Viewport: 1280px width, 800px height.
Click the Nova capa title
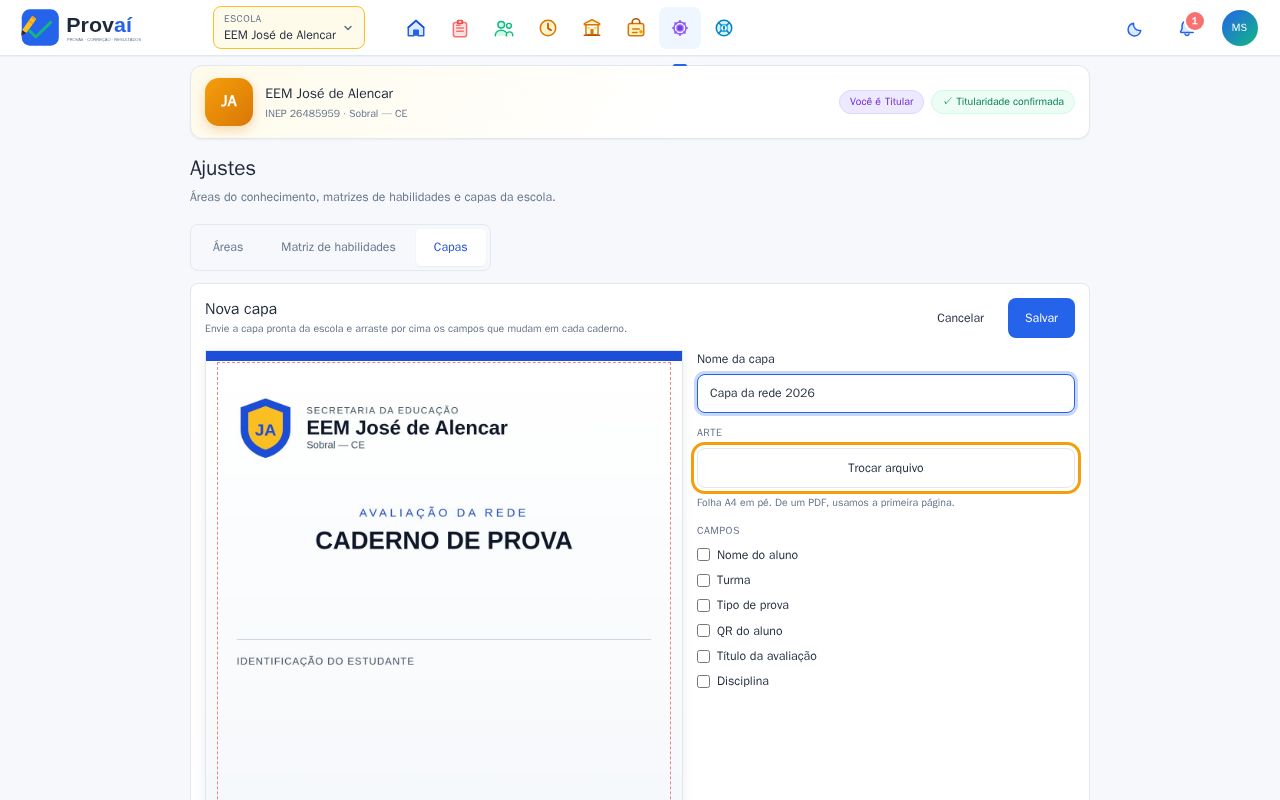pos(241,309)
